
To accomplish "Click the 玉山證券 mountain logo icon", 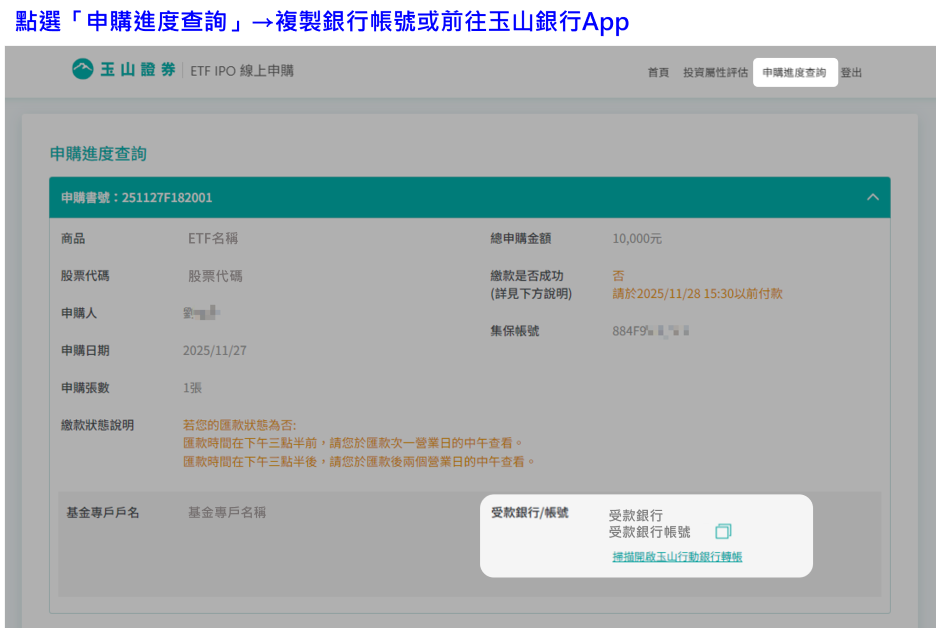I will [x=82, y=70].
